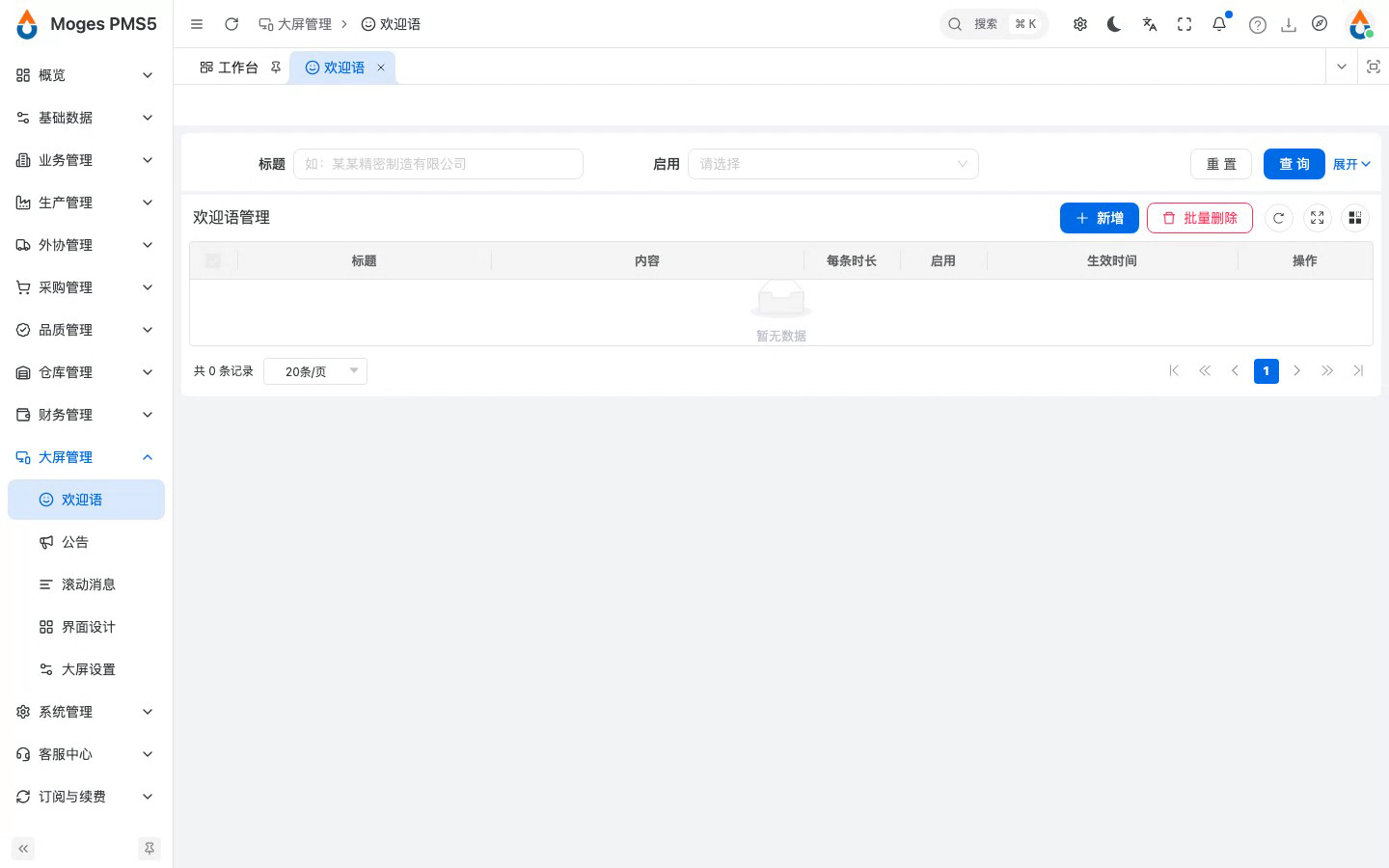Viewport: 1389px width, 868px height.
Task: Enter fullscreen using header fullscreen icon
Action: 1185,24
